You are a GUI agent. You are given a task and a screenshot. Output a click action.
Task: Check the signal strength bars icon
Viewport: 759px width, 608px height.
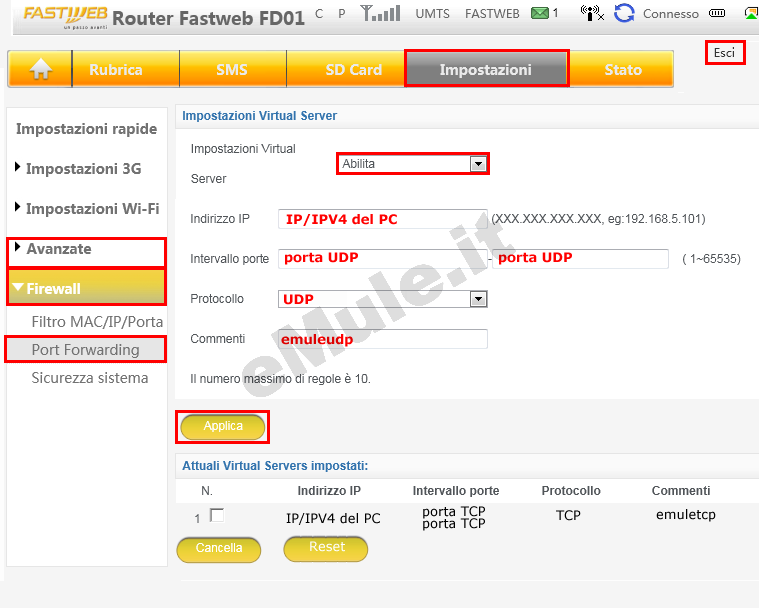click(381, 13)
